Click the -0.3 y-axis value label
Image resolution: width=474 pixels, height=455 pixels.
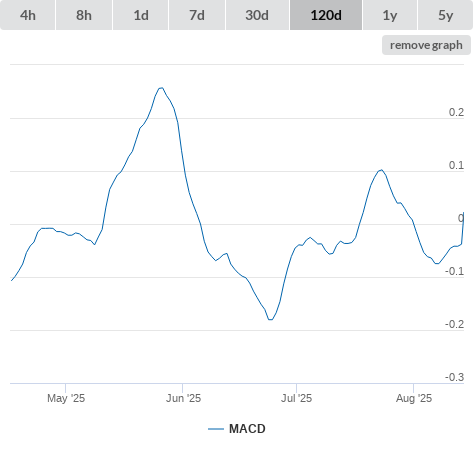(x=454, y=377)
